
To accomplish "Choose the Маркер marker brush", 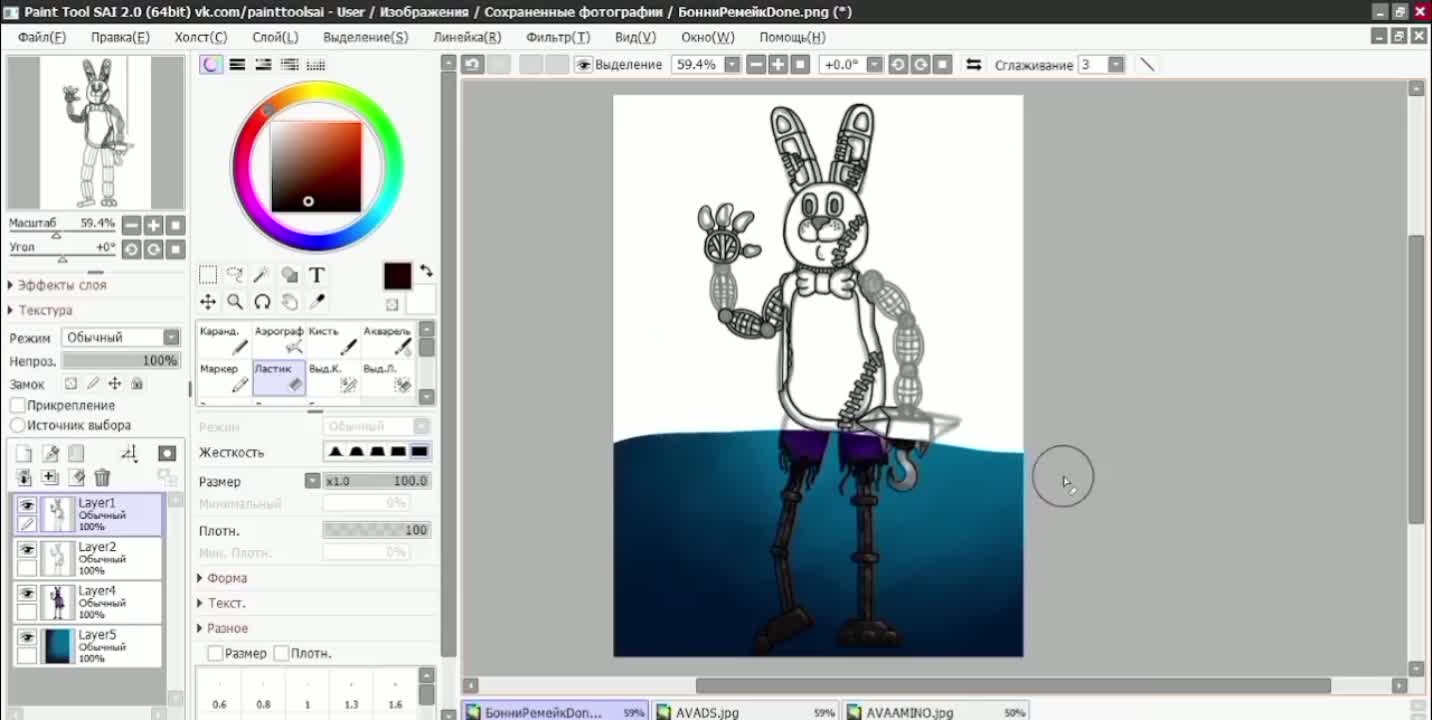I will pos(224,378).
